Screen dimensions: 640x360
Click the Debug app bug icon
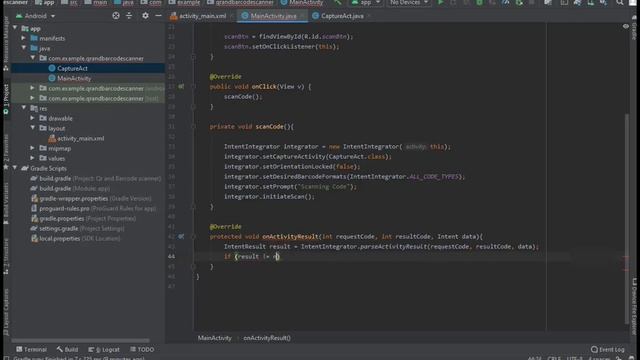pyautogui.click(x=480, y=2)
